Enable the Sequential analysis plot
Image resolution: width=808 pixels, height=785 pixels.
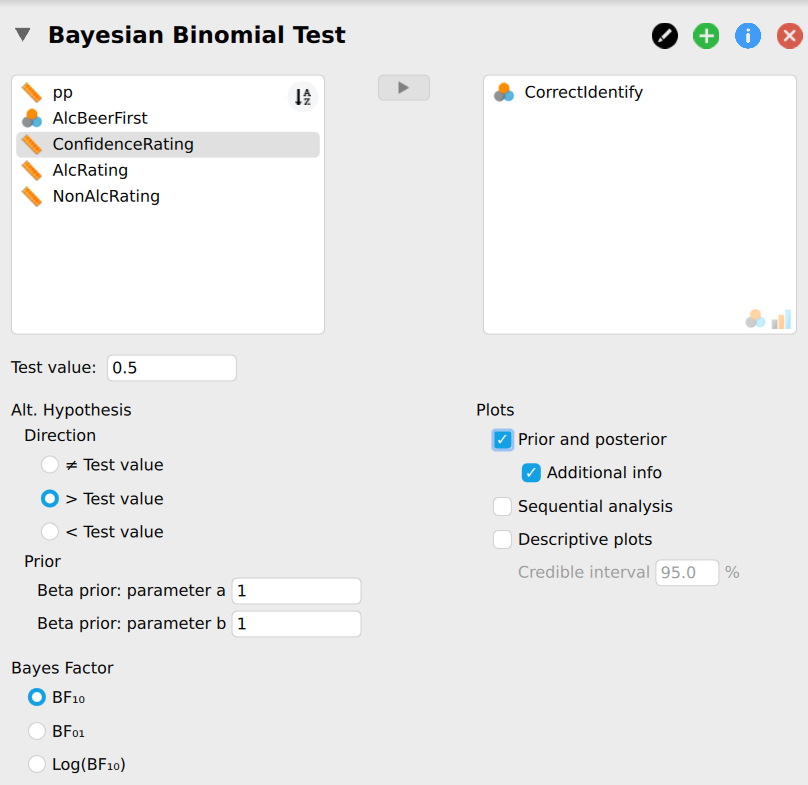pos(503,506)
